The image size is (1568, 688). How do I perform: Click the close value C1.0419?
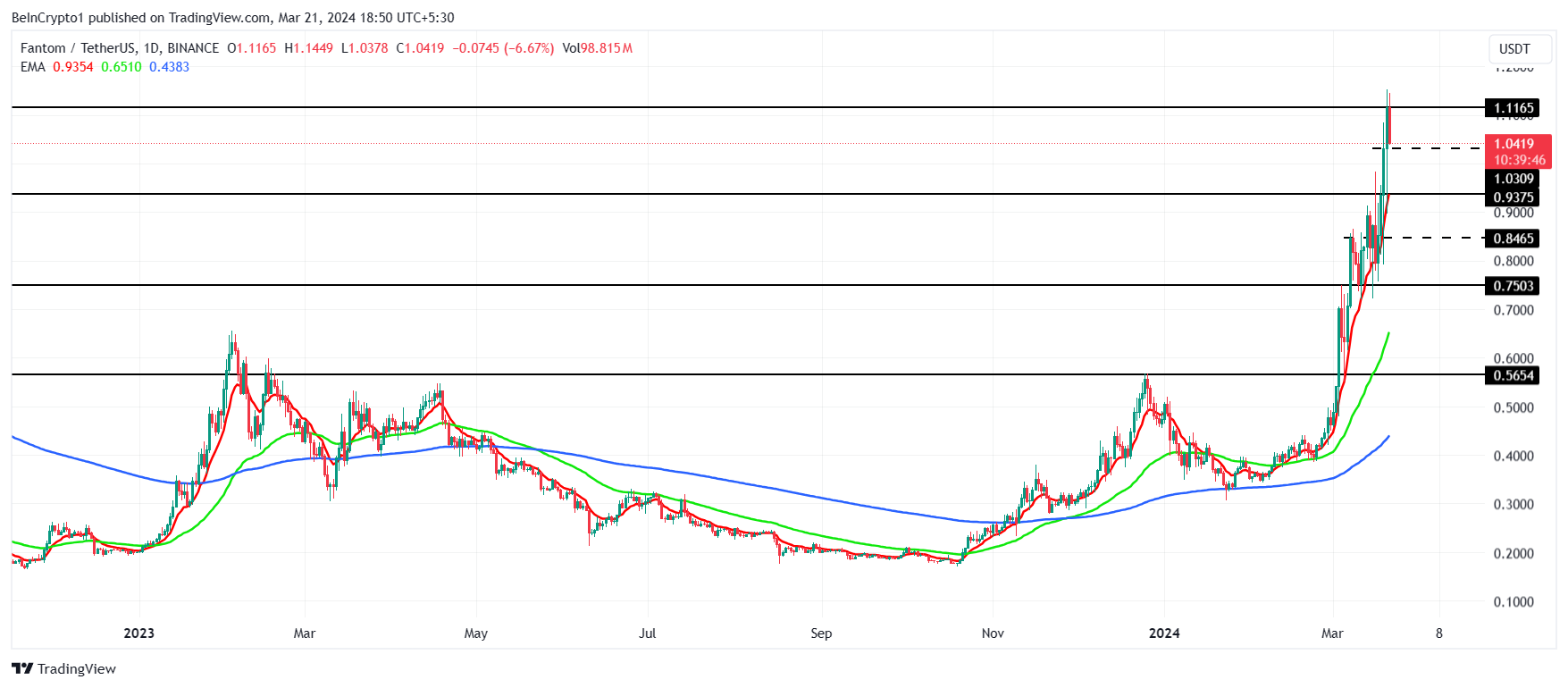[420, 48]
